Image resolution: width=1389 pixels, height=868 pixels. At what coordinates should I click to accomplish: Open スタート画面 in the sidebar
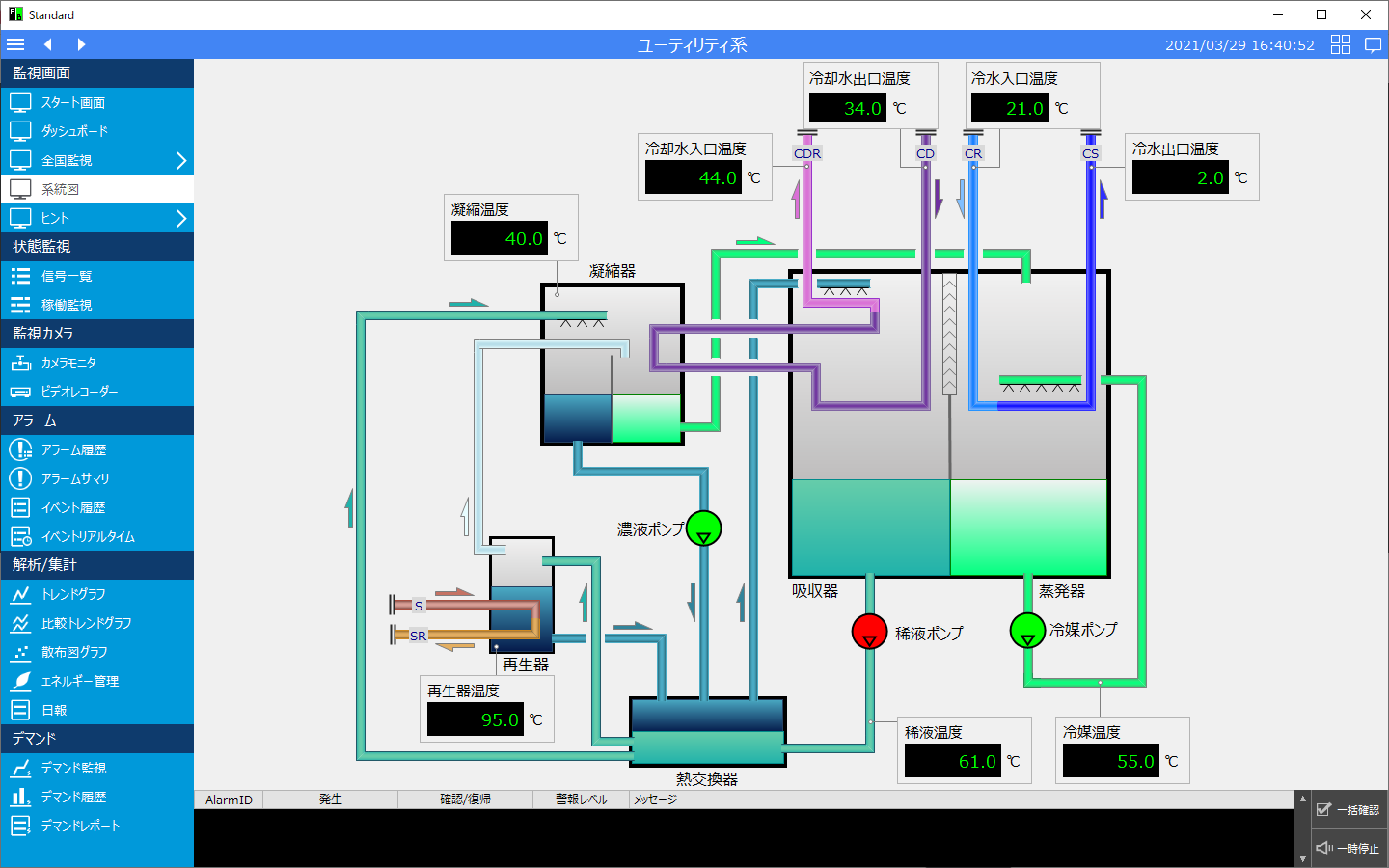96,102
